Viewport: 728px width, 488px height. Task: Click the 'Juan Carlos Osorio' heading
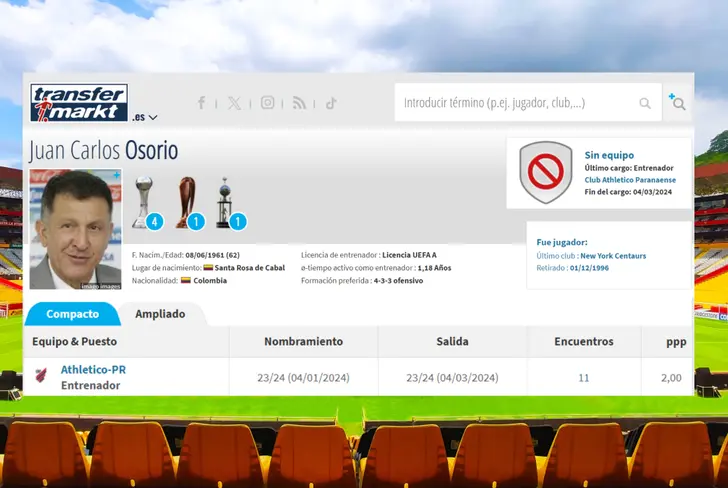[104, 150]
